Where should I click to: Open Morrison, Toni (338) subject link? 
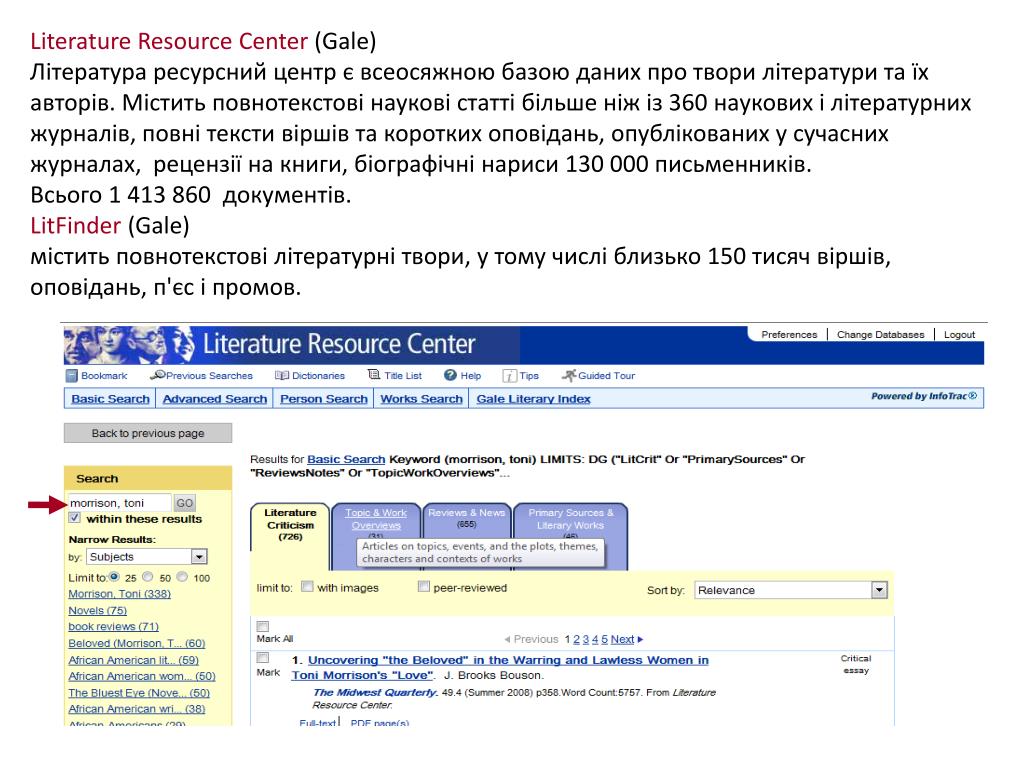click(120, 594)
